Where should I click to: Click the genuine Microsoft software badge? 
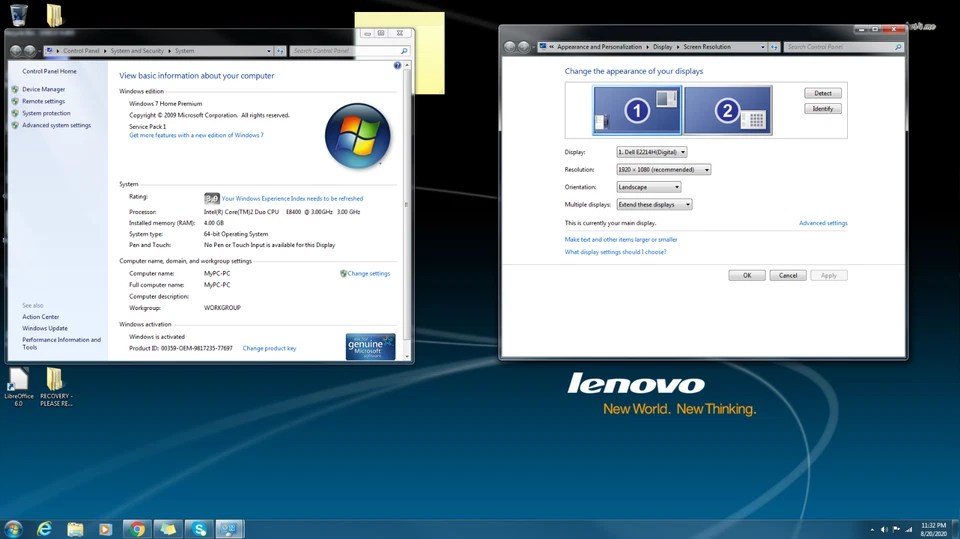(370, 346)
